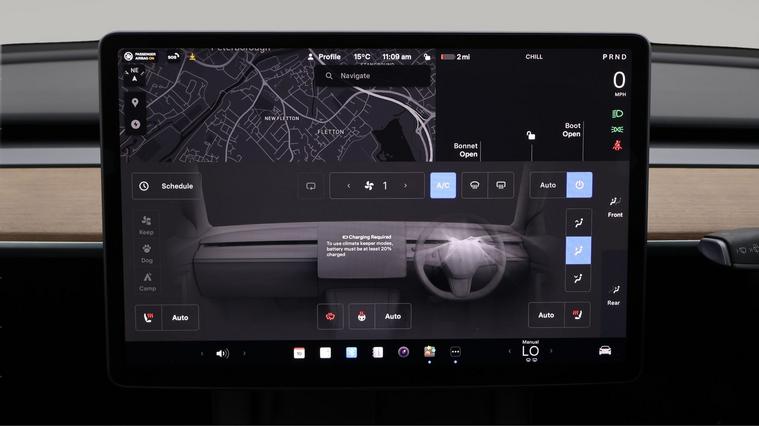Screen dimensions: 759x426
Task: Tap the rear window defrost icon
Action: point(501,185)
